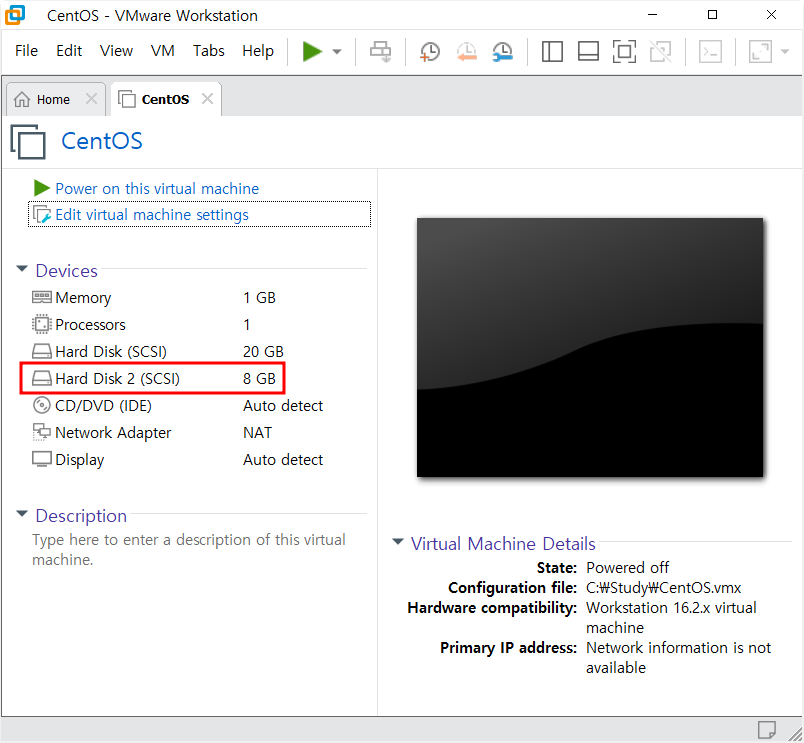
Task: Open the Help menu
Action: (258, 51)
